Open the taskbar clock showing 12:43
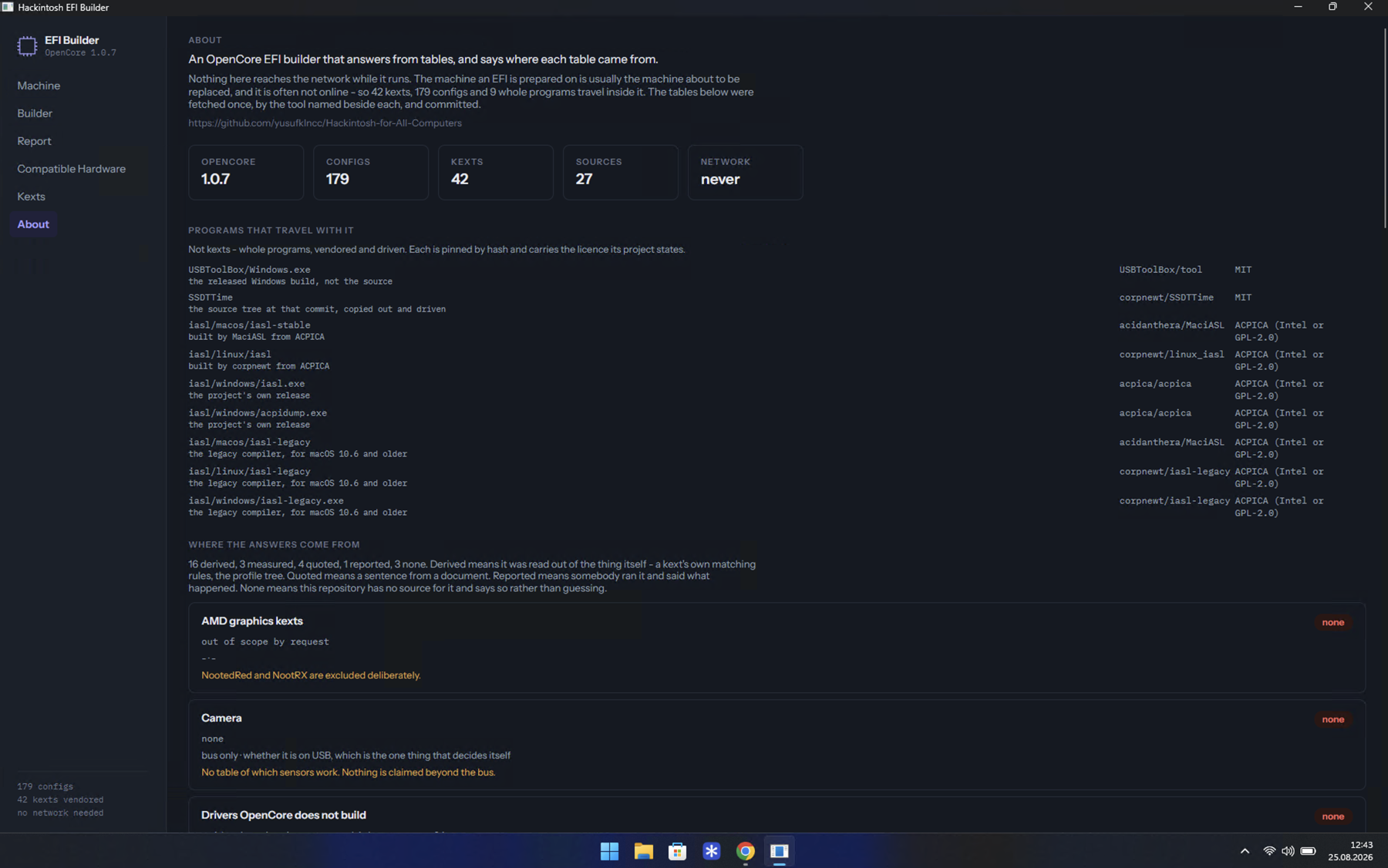Image resolution: width=1388 pixels, height=868 pixels. pos(1350,851)
